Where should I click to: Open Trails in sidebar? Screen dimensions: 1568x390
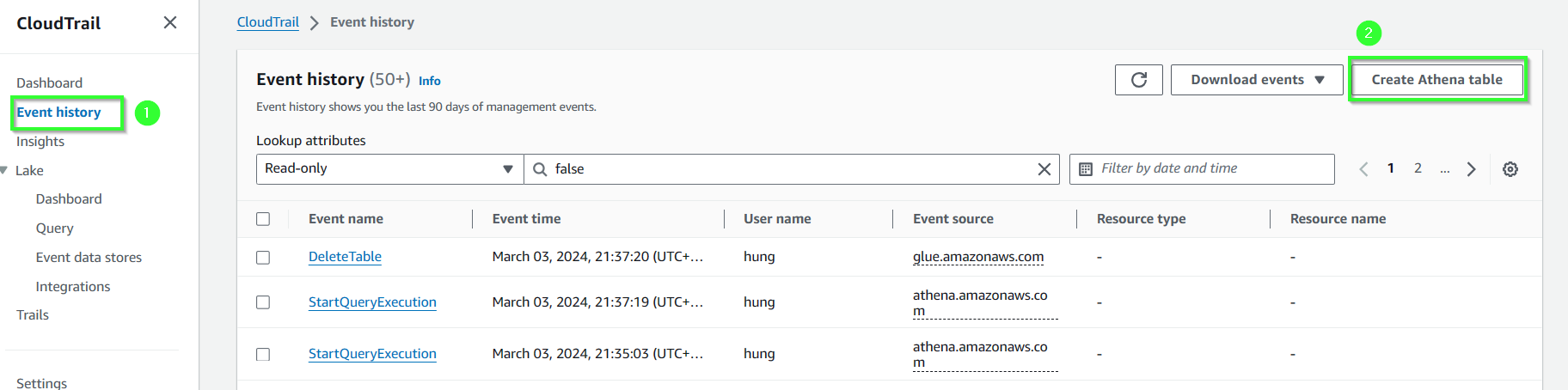[x=33, y=315]
